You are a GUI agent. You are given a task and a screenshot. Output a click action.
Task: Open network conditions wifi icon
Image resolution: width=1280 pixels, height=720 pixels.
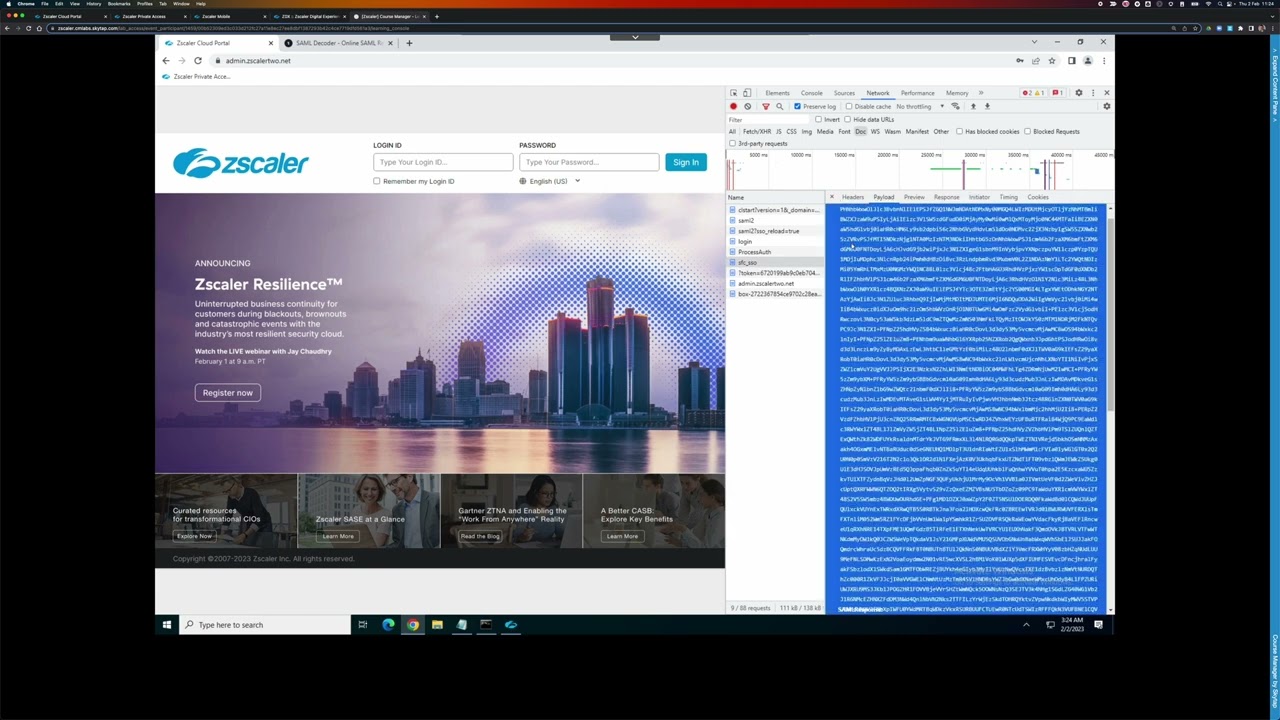click(955, 106)
